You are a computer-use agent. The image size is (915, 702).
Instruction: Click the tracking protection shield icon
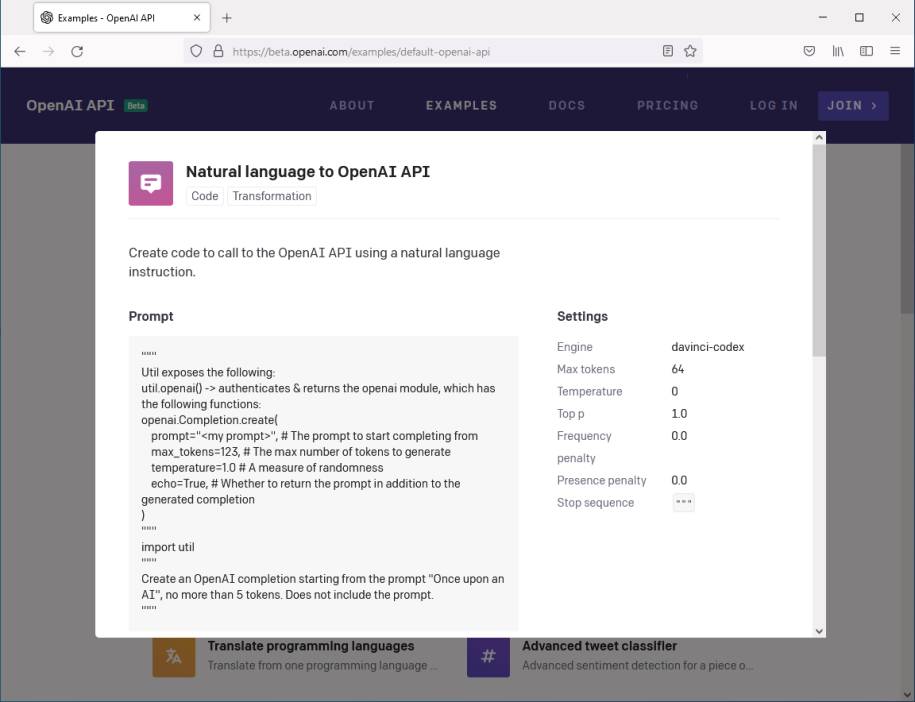(196, 51)
